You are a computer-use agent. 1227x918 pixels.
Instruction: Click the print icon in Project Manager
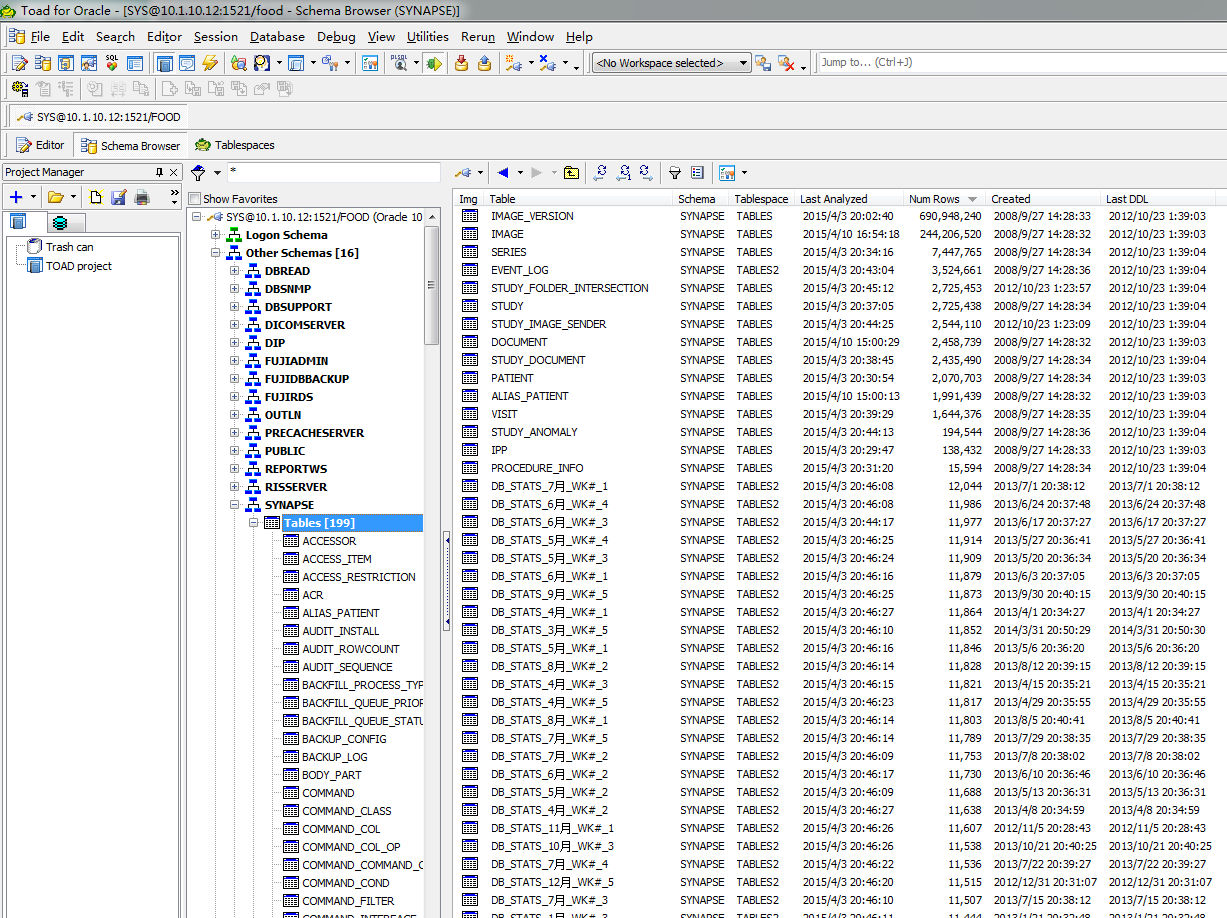point(142,197)
